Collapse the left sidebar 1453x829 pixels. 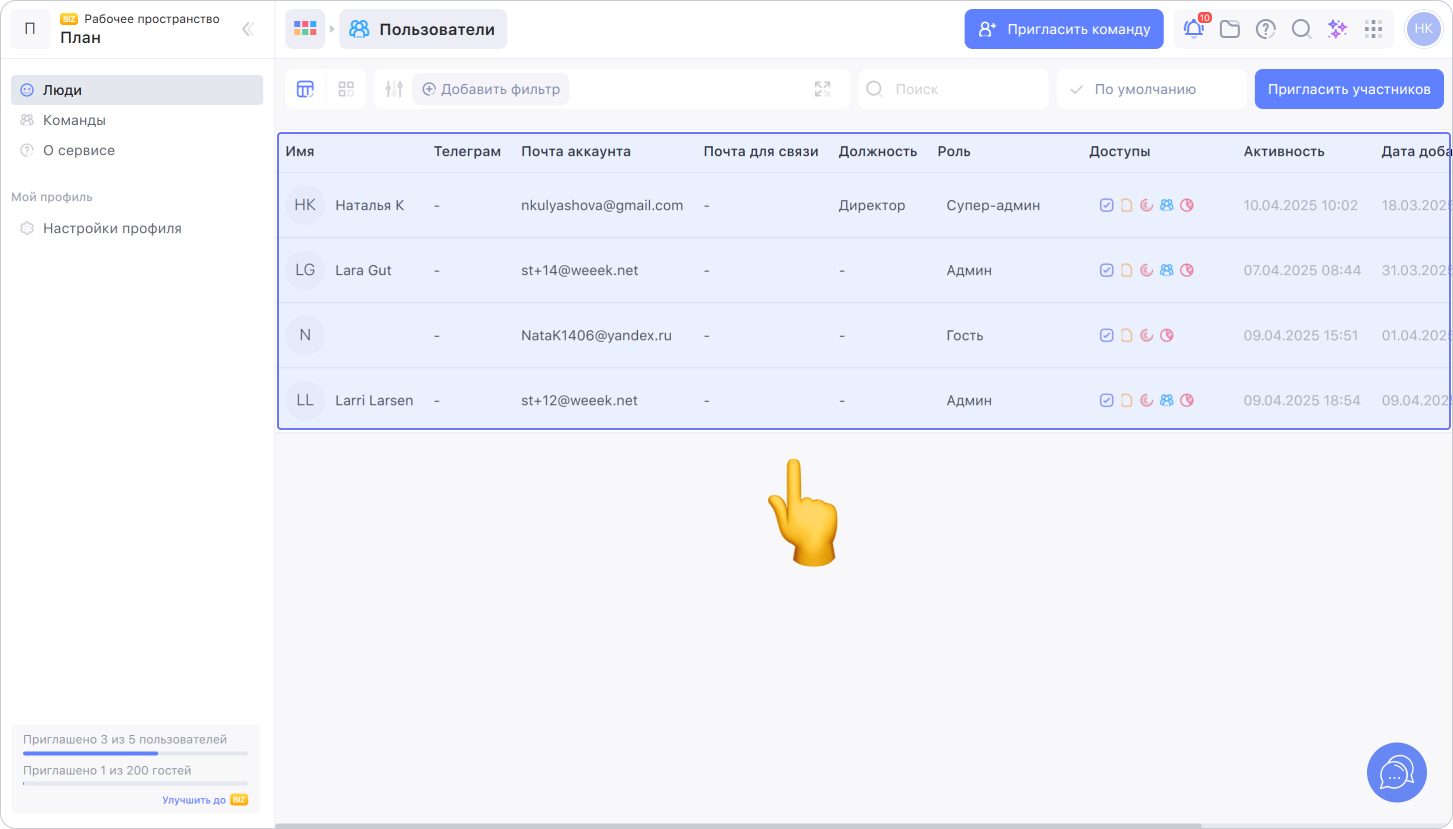coord(248,29)
